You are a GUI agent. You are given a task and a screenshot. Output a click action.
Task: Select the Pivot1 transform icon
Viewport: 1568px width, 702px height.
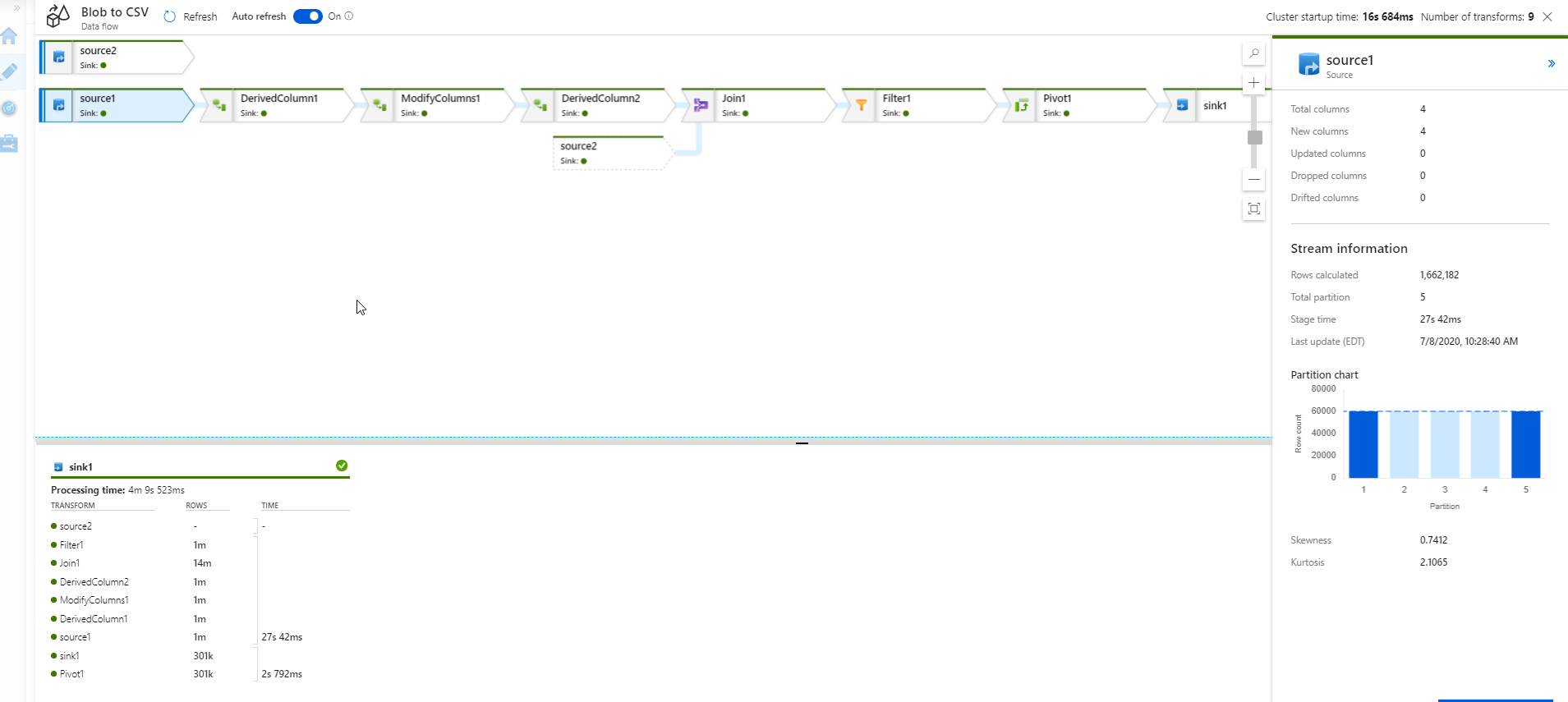coord(1022,105)
